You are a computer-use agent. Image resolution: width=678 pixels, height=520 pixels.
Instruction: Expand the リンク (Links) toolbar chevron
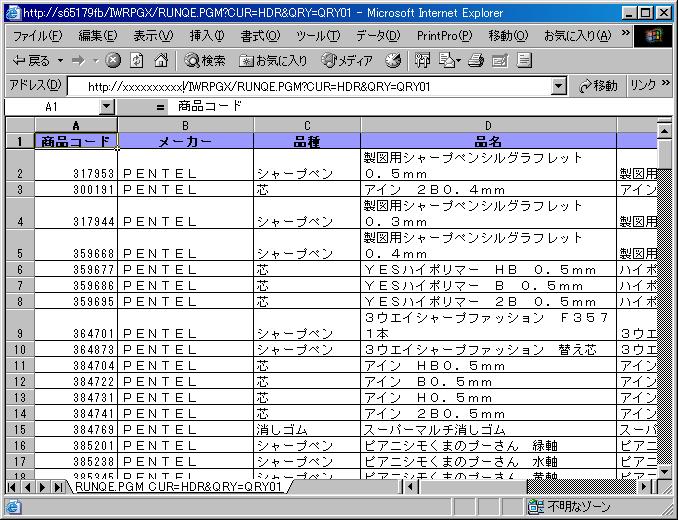[x=666, y=82]
